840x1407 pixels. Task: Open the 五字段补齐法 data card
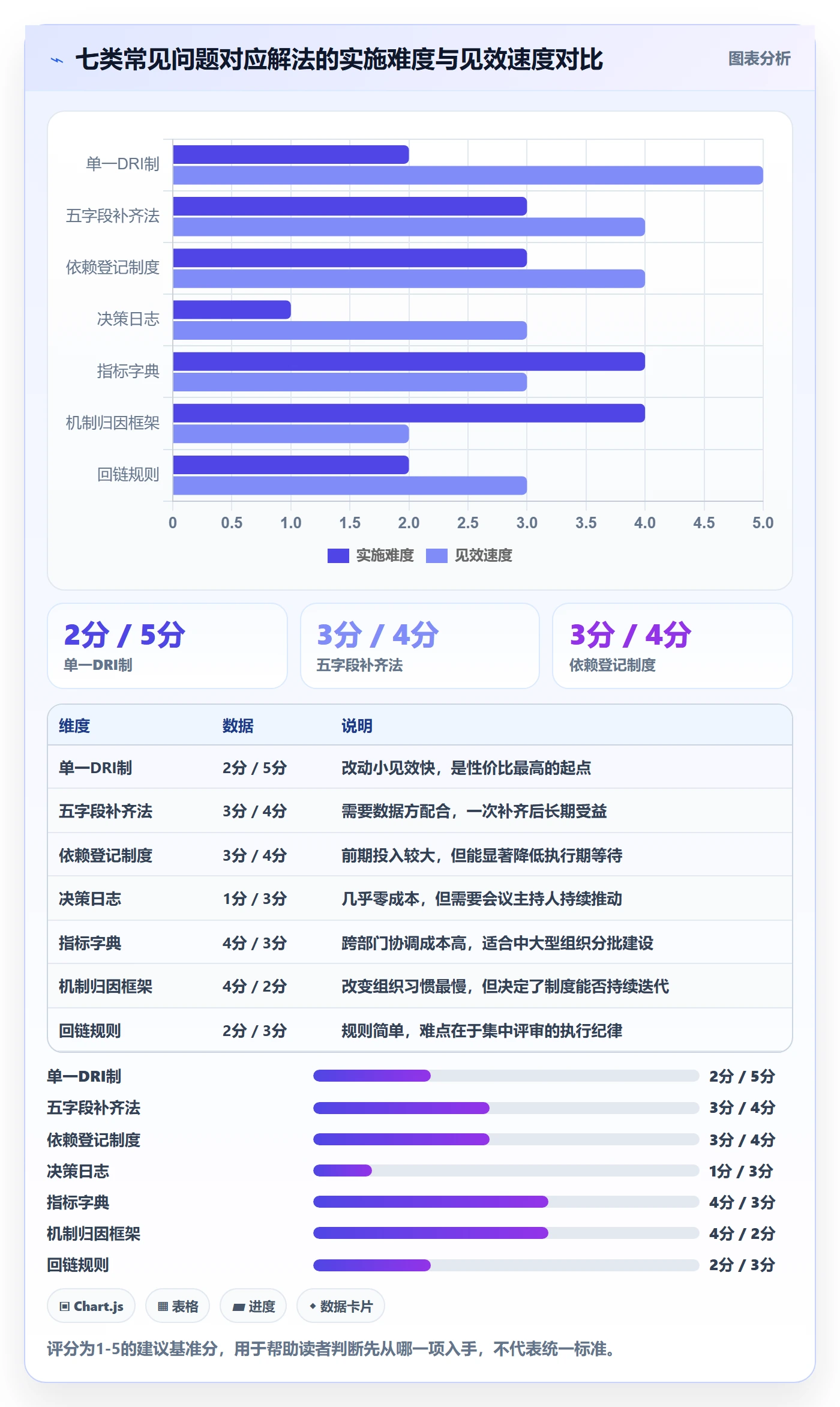(x=420, y=646)
